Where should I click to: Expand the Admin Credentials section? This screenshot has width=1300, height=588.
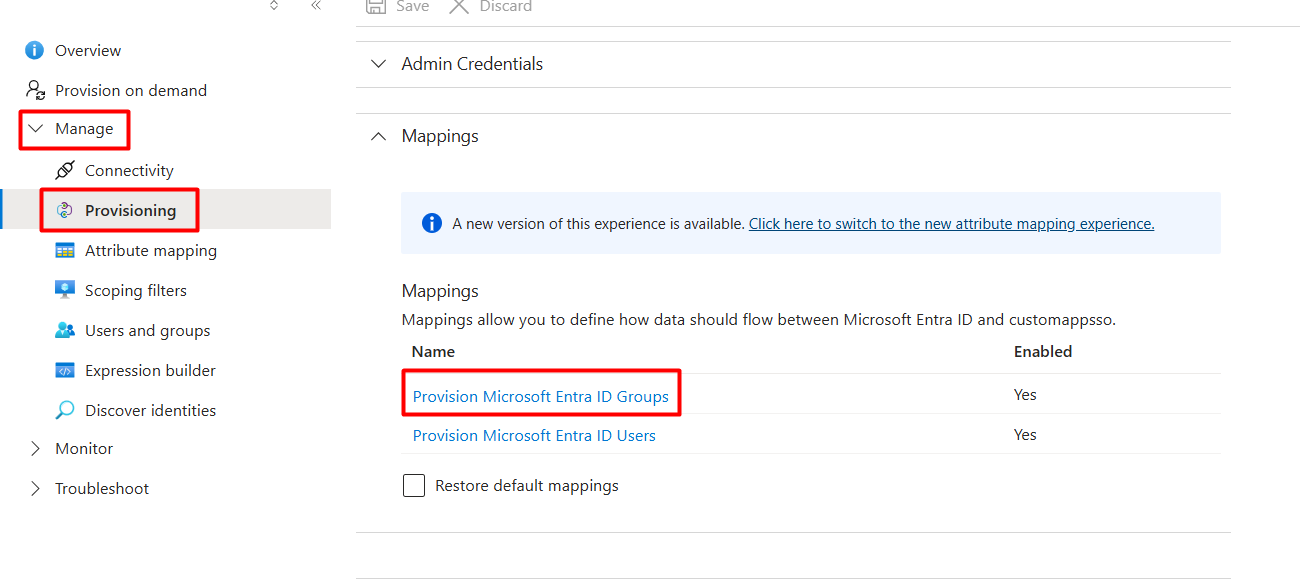[378, 64]
